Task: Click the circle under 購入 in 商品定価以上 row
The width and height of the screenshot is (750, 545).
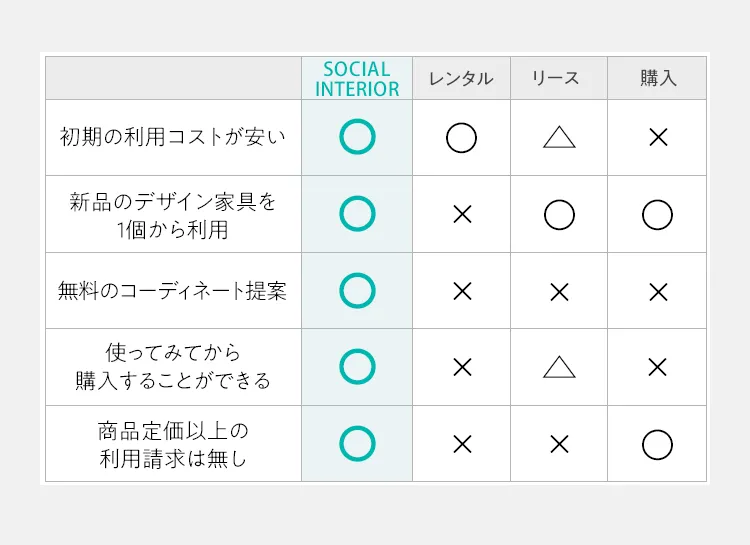Action: [x=657, y=445]
